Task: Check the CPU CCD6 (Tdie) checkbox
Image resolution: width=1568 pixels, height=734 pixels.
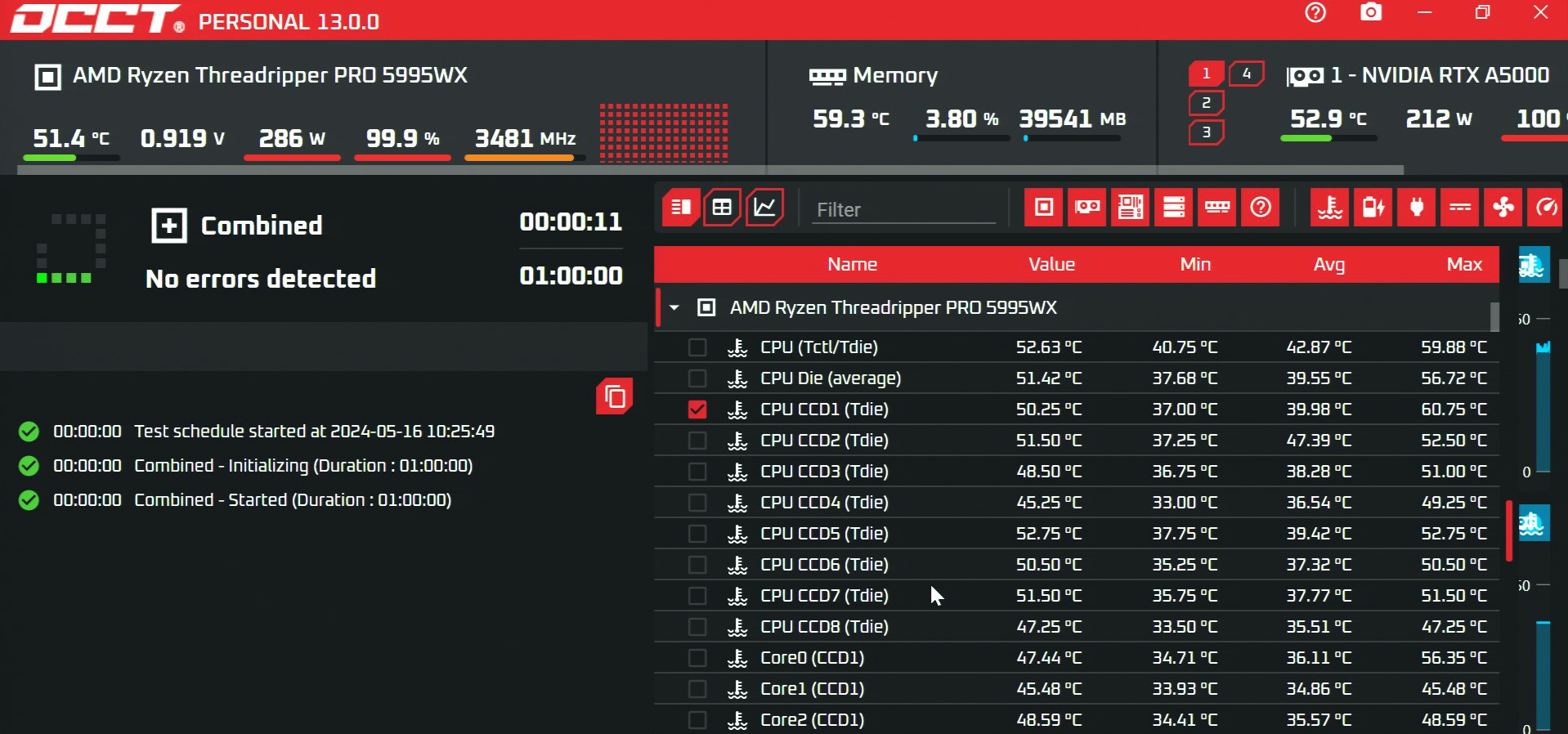Action: tap(697, 565)
